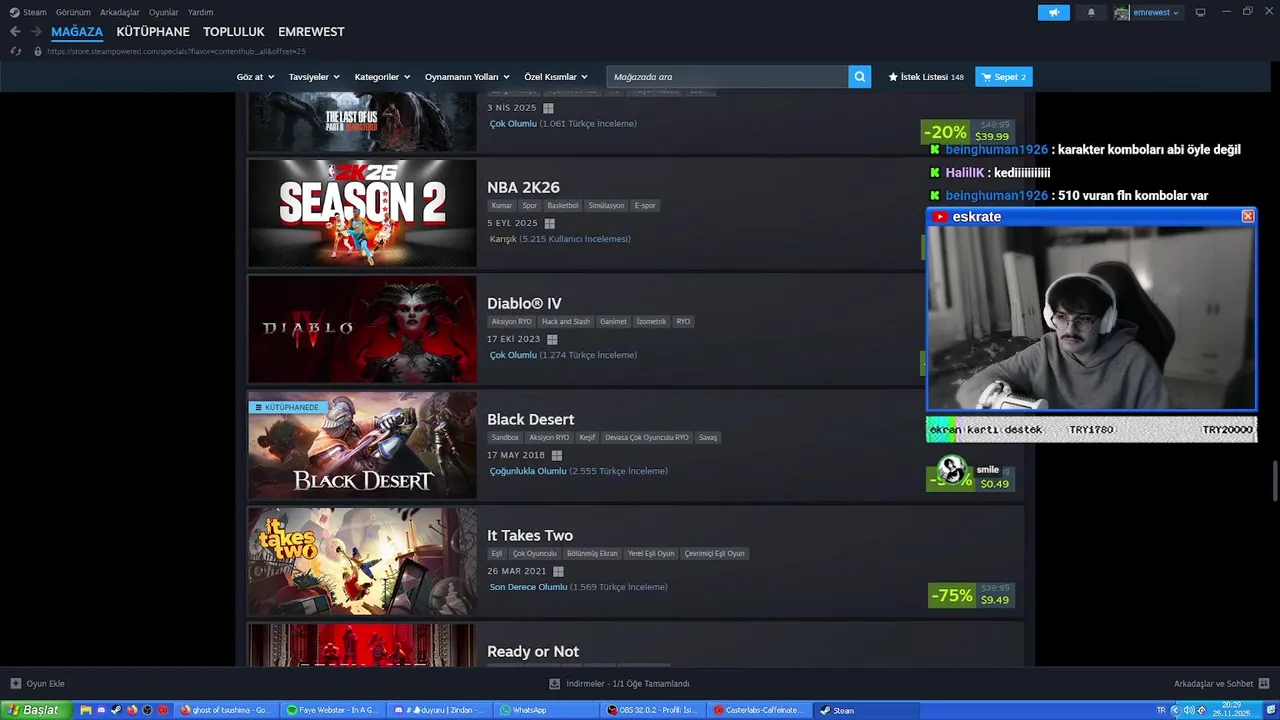Screen dimensions: 1280x720
Task: Select the Ganimet tag on Diablo IV
Action: (613, 322)
